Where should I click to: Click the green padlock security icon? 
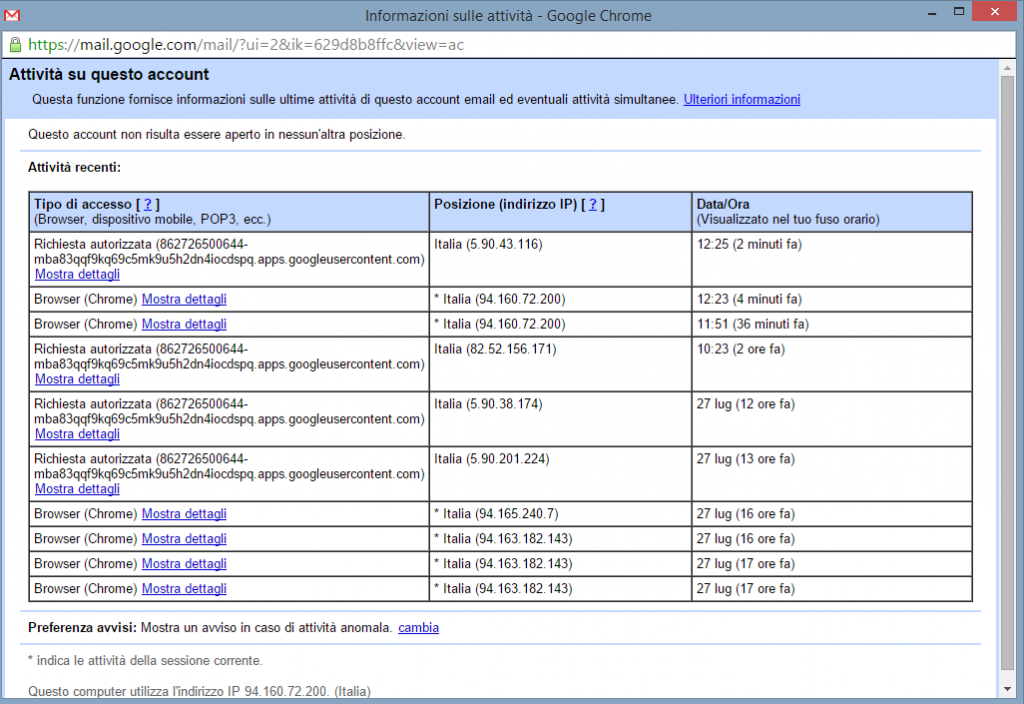point(15,45)
